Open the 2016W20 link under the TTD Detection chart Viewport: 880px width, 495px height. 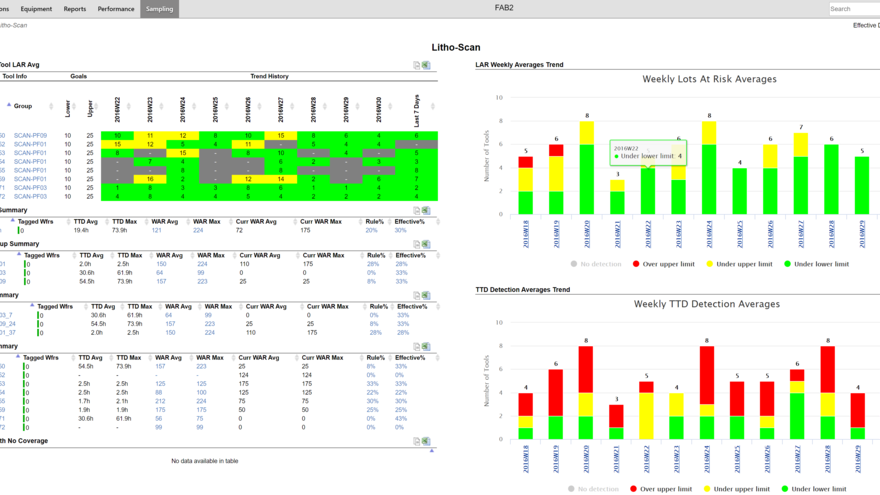click(586, 460)
